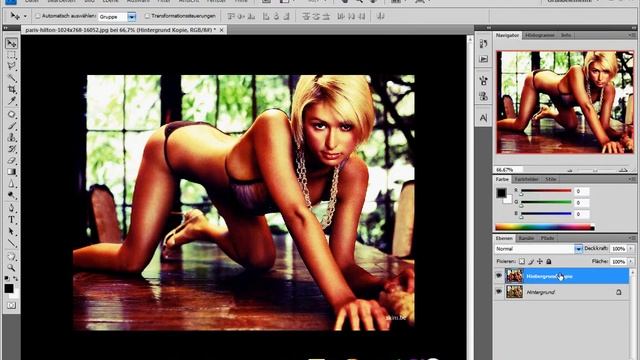Switch to the Pfade tab

(547, 238)
